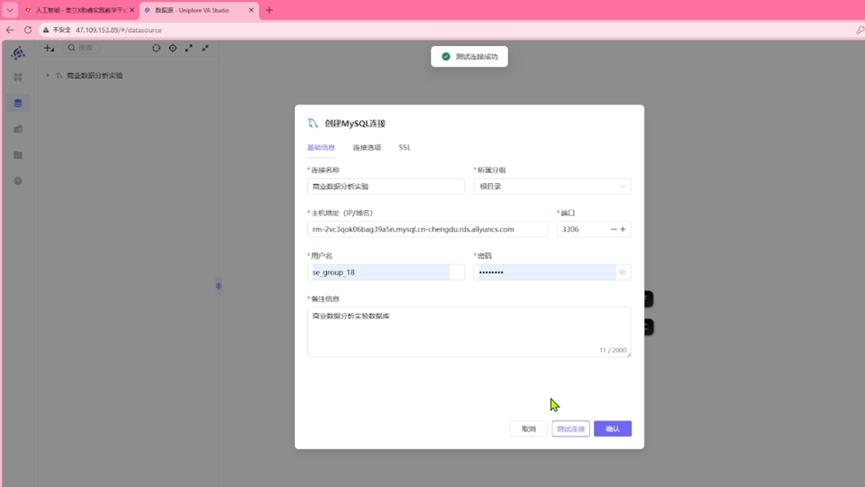865x487 pixels.
Task: Expand the 商业数据分析实验 tree node
Action: pyautogui.click(x=47, y=76)
